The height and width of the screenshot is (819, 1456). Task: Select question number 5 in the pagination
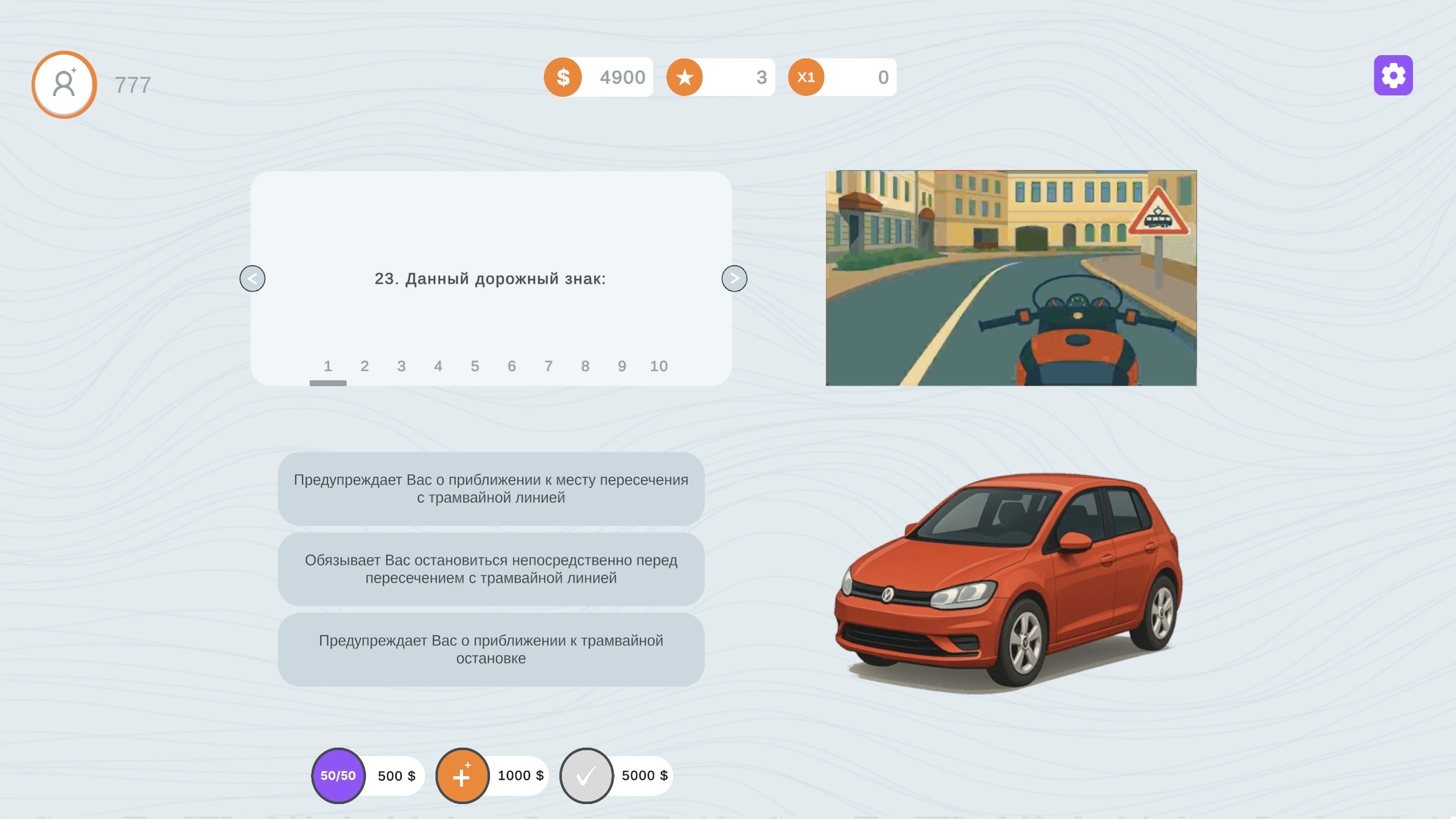[x=474, y=366]
